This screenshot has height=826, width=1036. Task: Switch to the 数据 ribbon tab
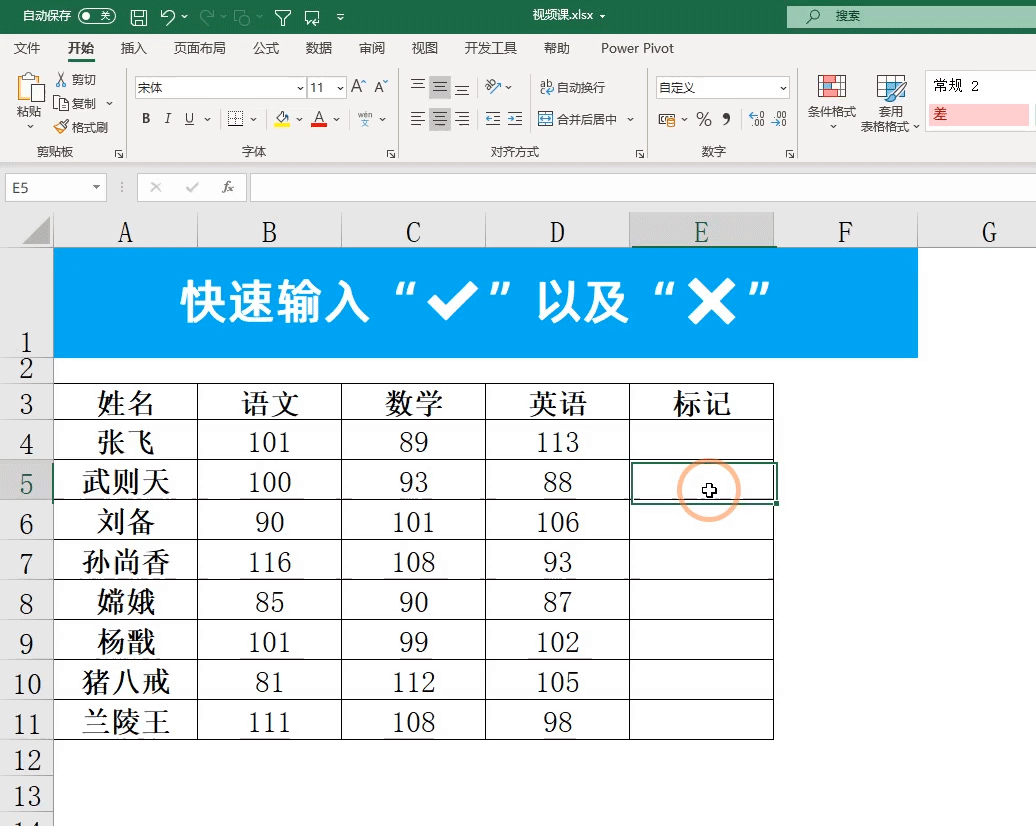318,48
